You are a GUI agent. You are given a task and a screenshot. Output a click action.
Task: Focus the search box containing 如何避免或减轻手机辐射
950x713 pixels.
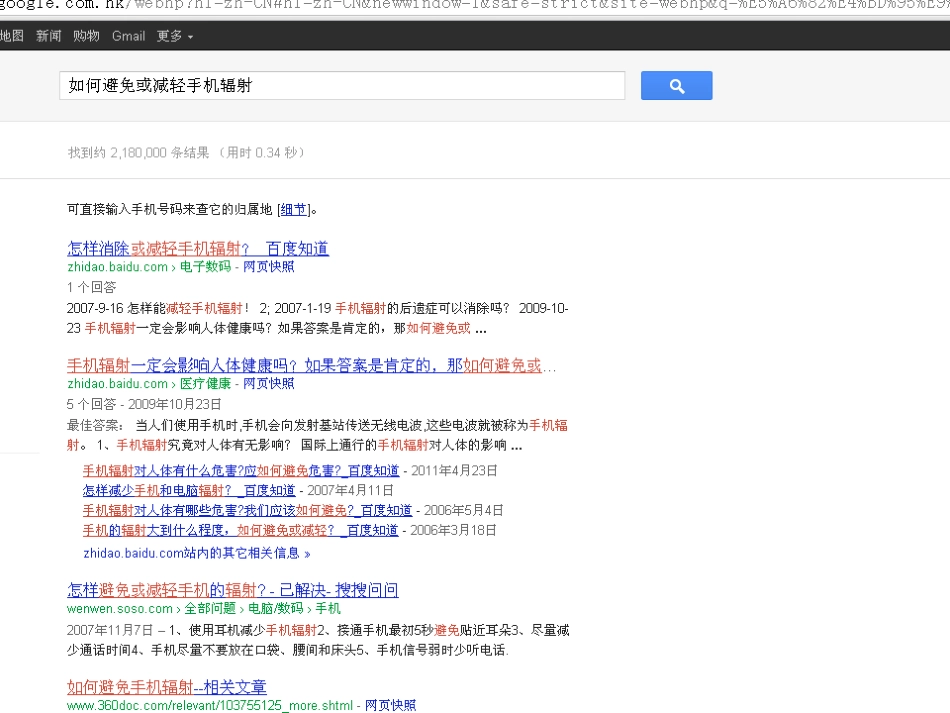click(x=341, y=86)
